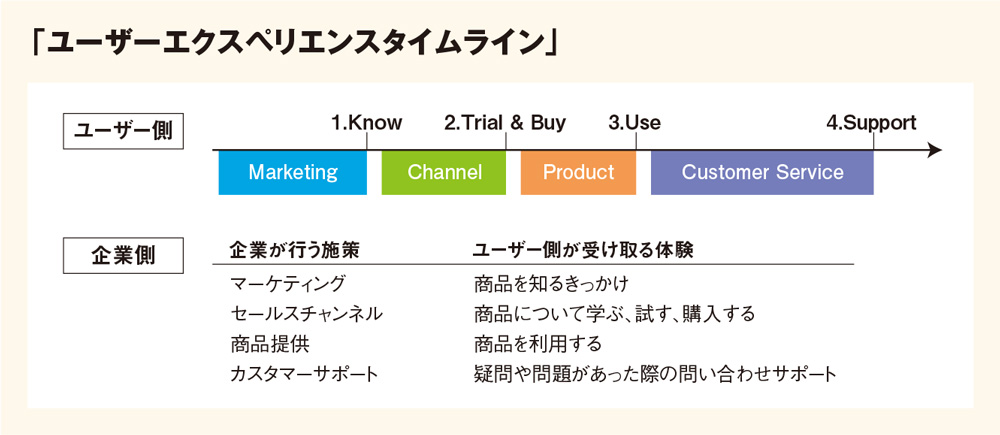Click the 企業が行う施策 column header
This screenshot has width=1000, height=435.
[295, 251]
